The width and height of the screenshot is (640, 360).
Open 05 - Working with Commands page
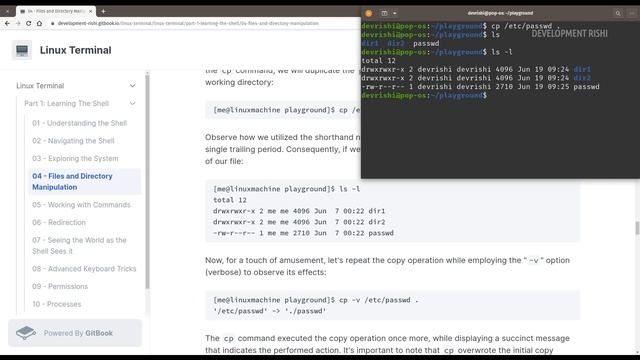point(81,205)
